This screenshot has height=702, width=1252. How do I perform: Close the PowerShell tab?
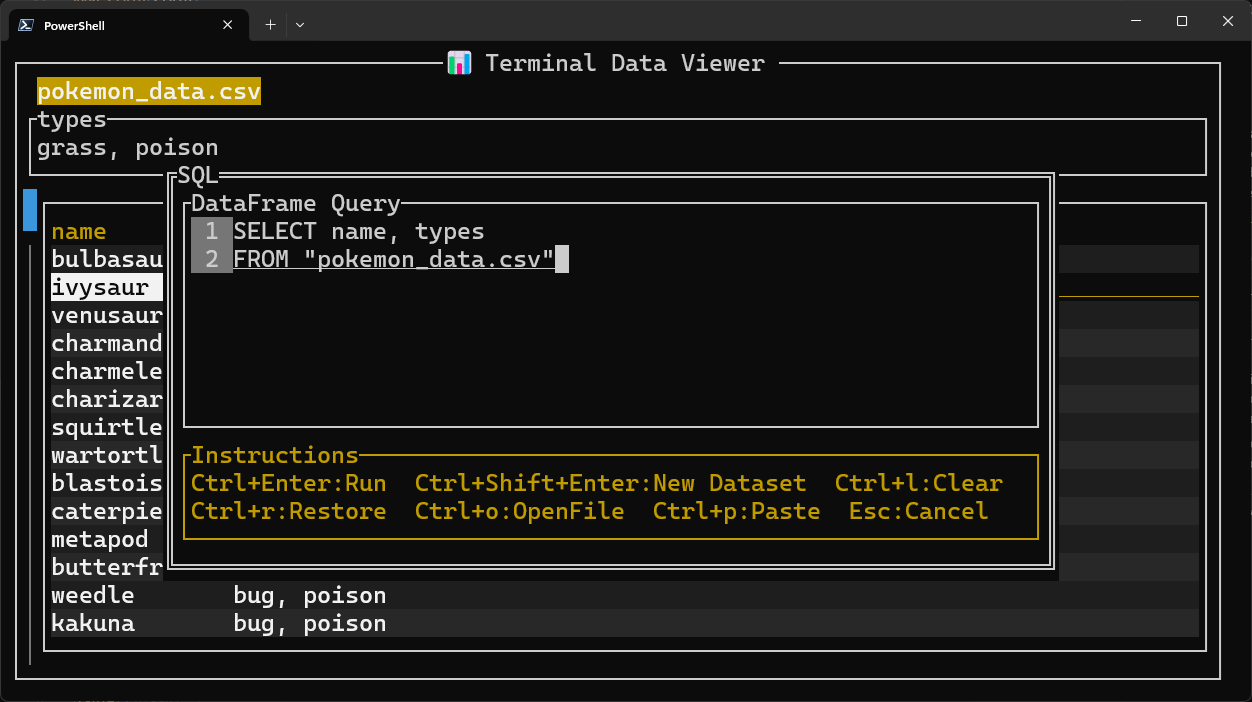point(228,26)
